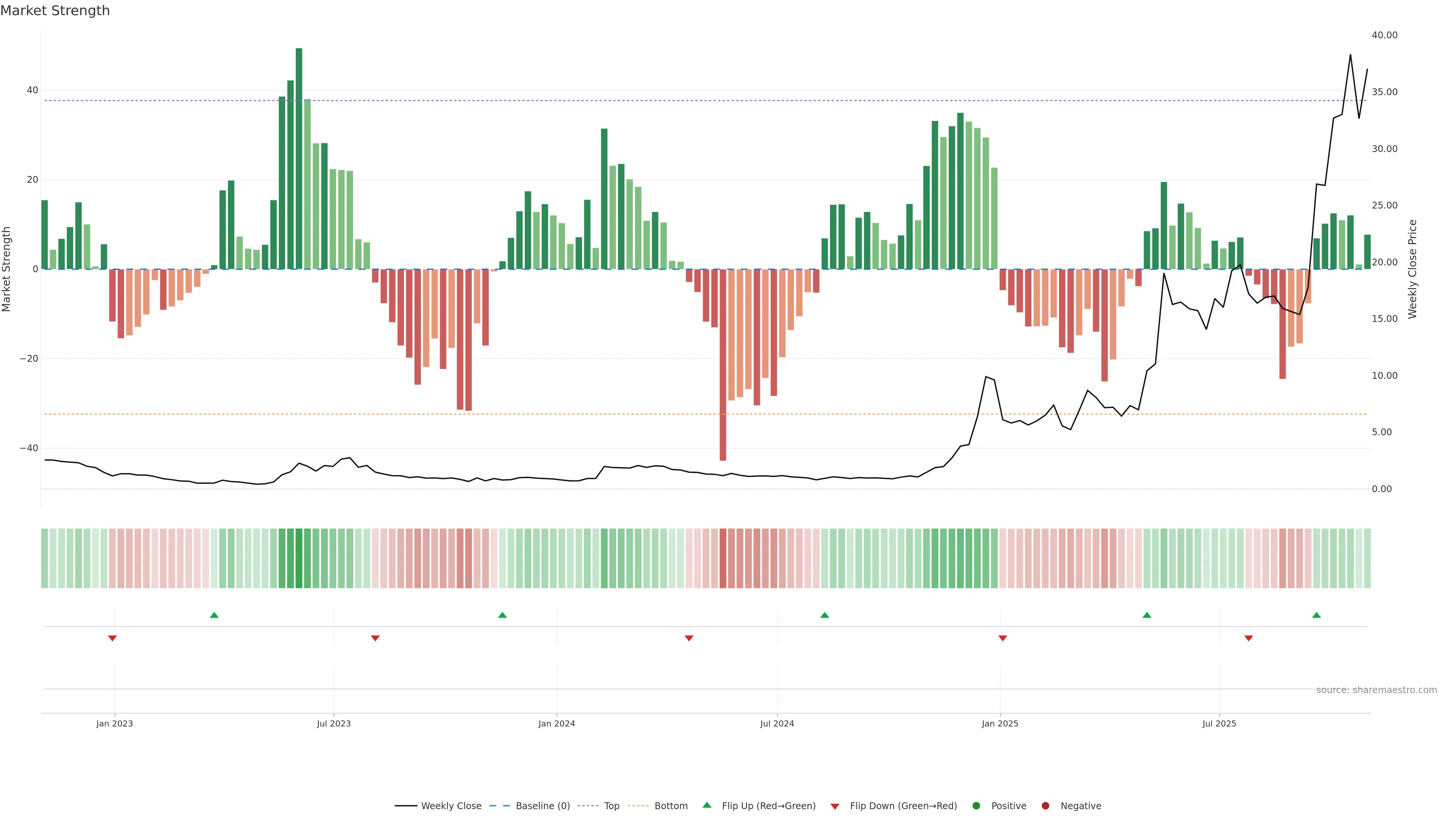
Task: Click the Flip Up green triangle legend icon
Action: coord(706,805)
